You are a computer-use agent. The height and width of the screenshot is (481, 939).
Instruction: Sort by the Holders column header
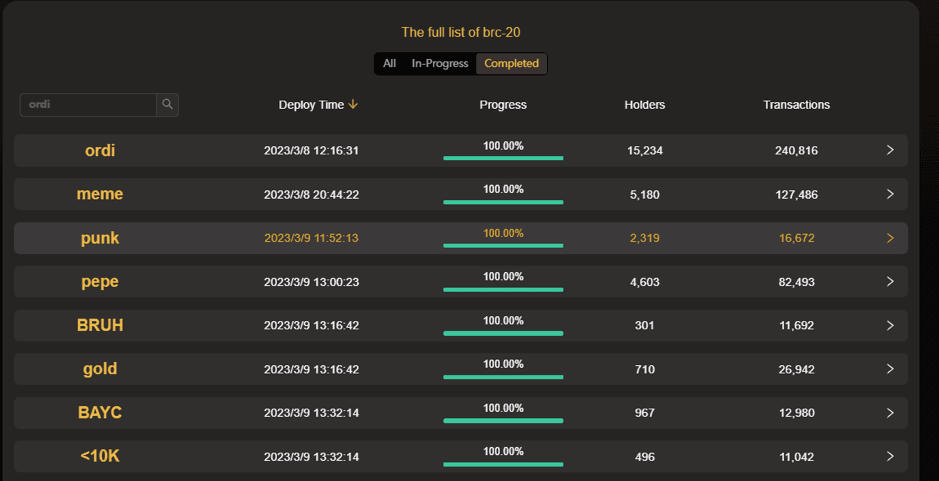tap(644, 105)
